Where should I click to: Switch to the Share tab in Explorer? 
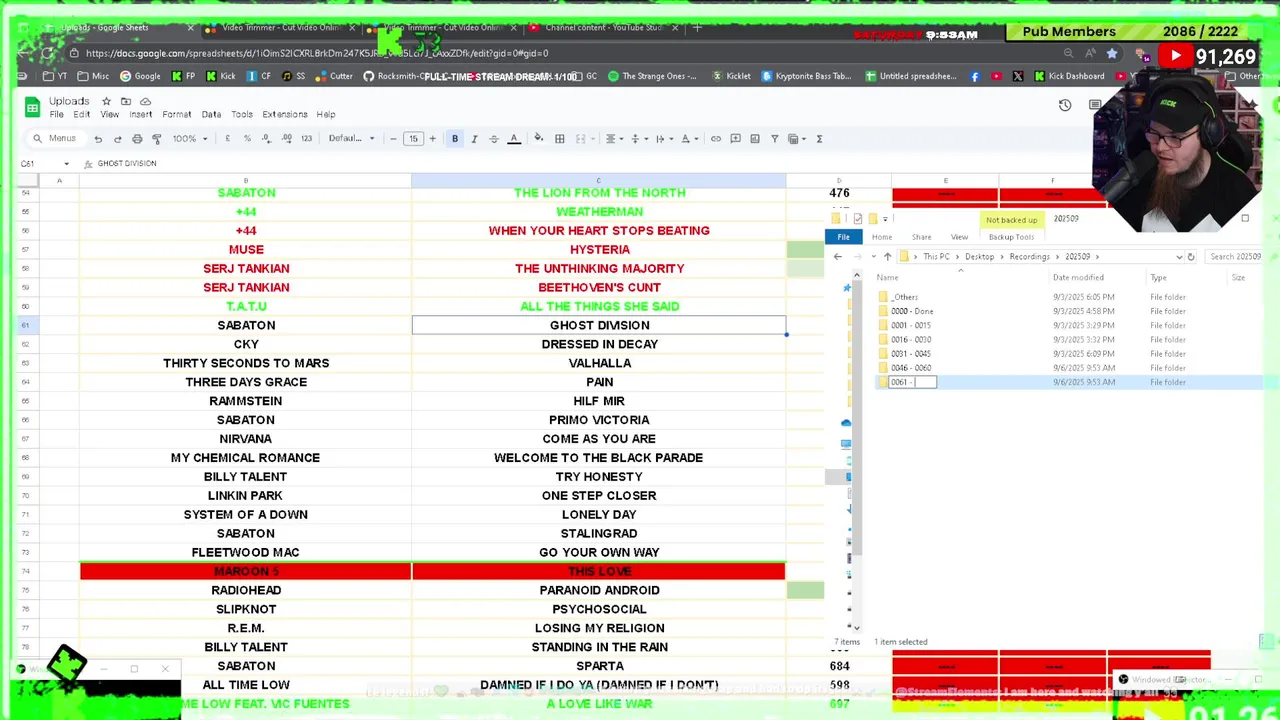click(x=921, y=237)
